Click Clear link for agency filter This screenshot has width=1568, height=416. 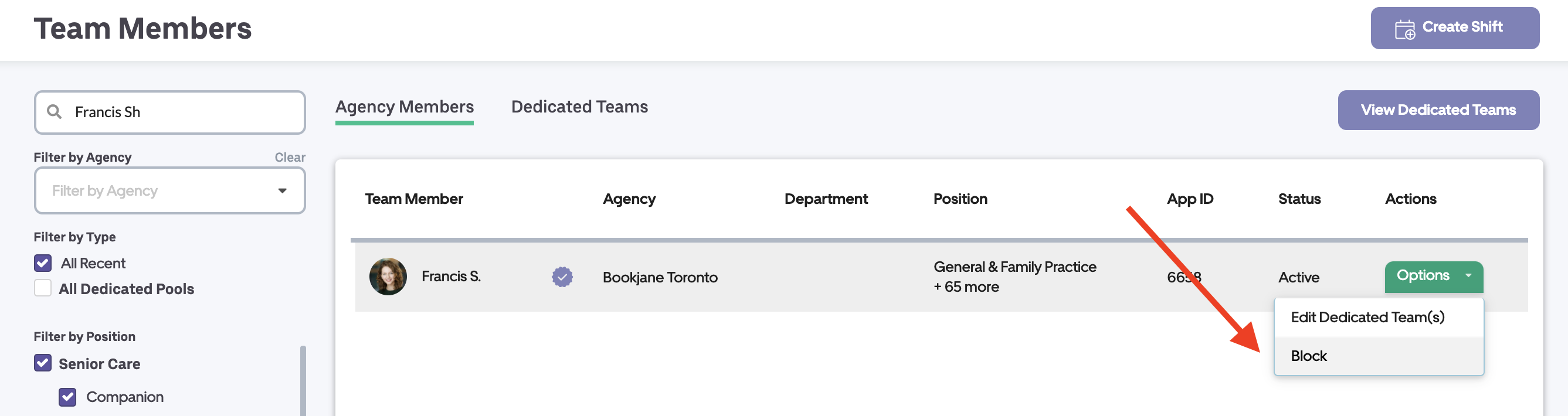(290, 158)
